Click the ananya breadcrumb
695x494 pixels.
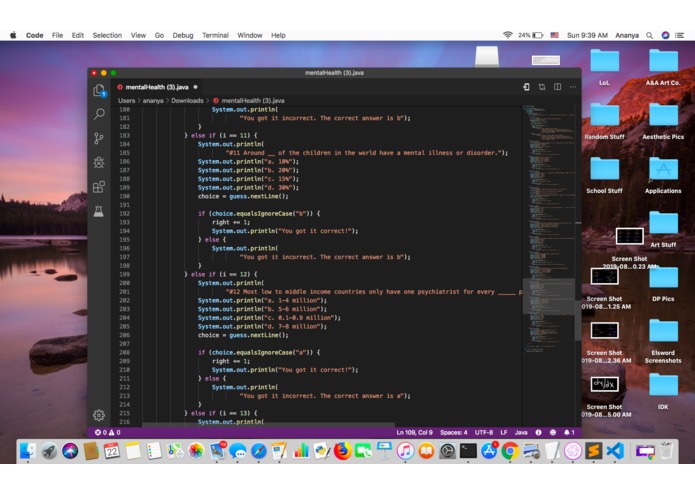(153, 101)
